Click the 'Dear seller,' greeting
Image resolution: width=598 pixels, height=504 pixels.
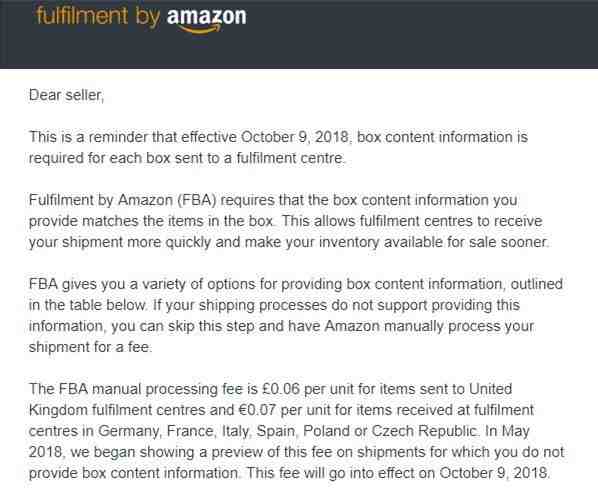pos(66,95)
